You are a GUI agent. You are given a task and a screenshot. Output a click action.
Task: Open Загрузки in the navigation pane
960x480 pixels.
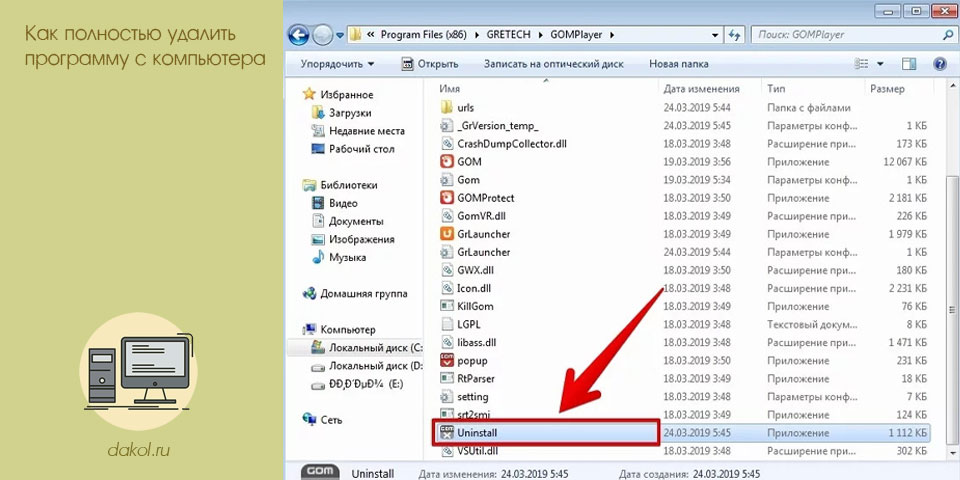[x=342, y=113]
